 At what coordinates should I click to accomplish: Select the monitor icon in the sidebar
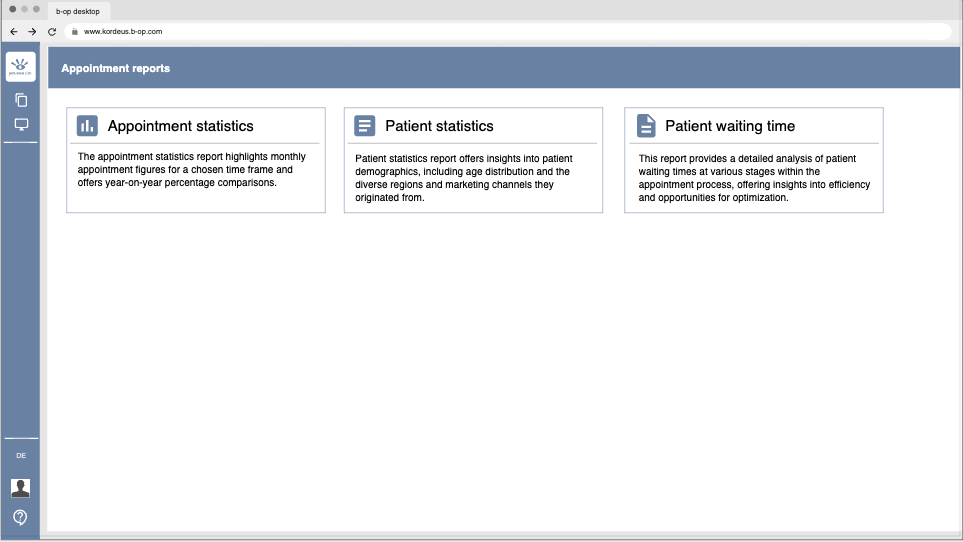(x=21, y=125)
